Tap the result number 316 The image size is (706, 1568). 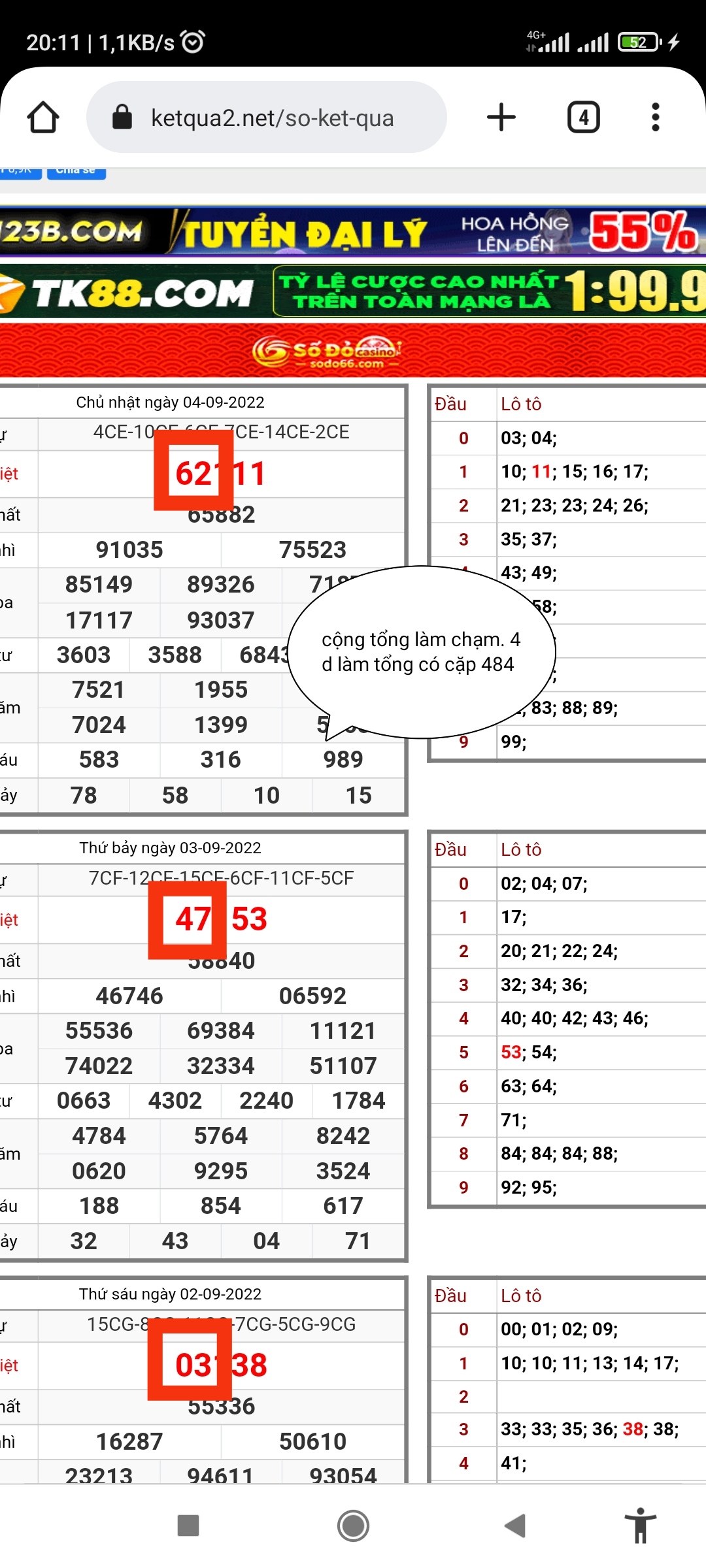point(221,760)
